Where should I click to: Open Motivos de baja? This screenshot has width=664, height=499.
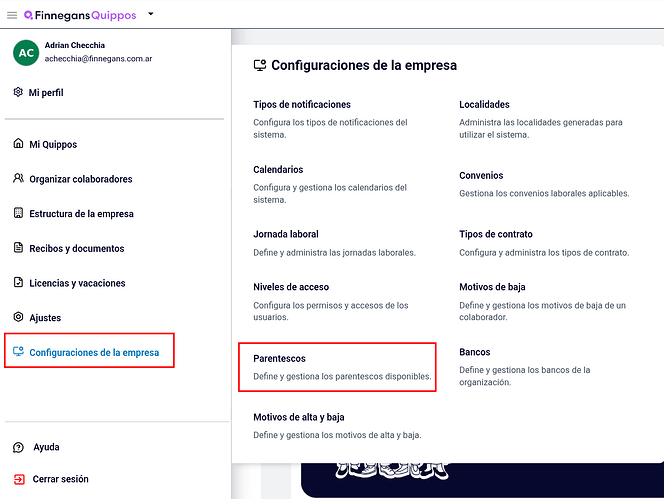click(492, 287)
